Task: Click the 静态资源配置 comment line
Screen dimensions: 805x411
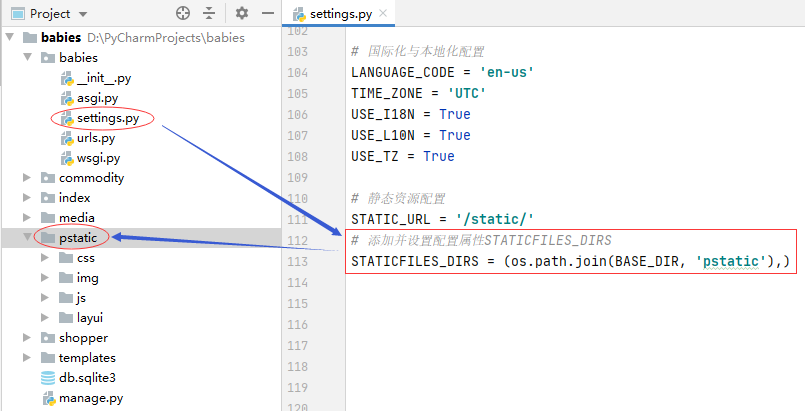Action: click(x=398, y=198)
